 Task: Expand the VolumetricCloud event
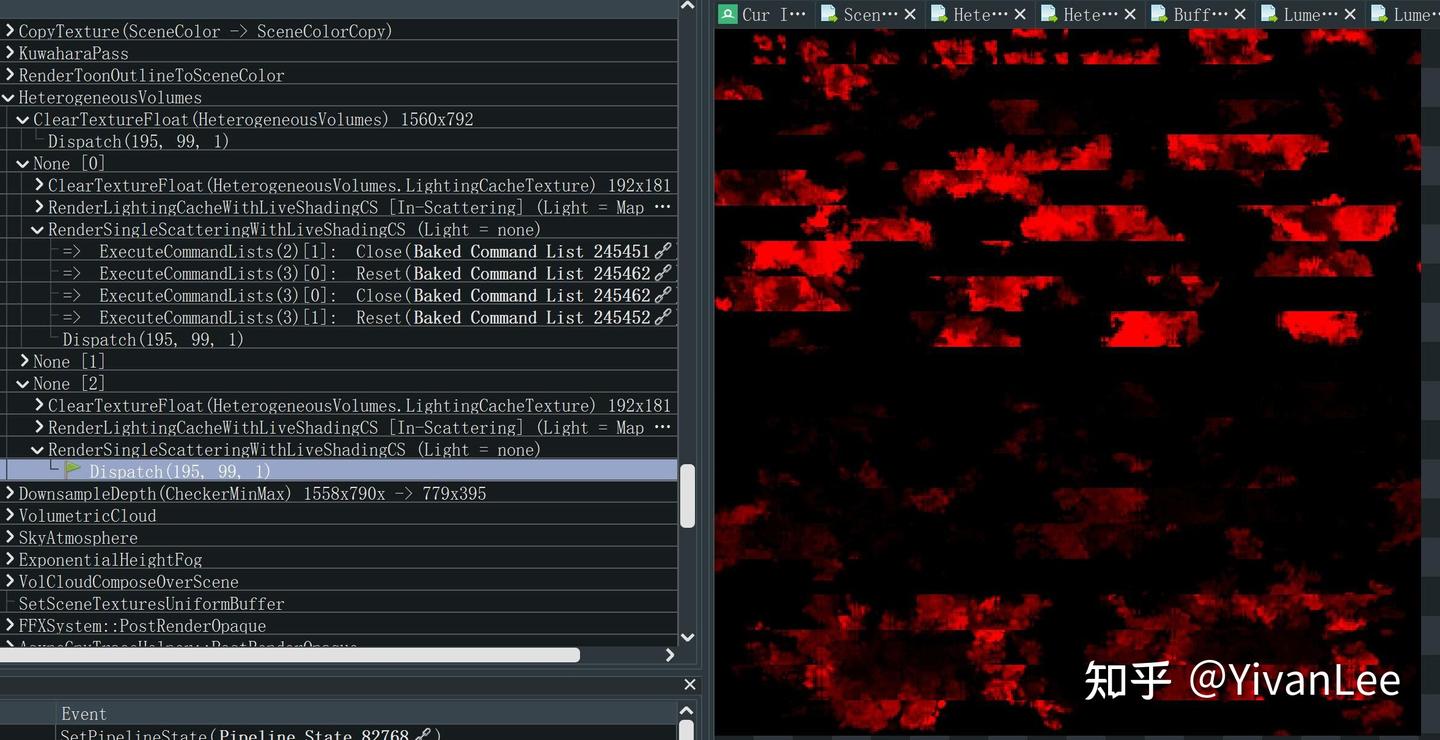tap(8, 515)
